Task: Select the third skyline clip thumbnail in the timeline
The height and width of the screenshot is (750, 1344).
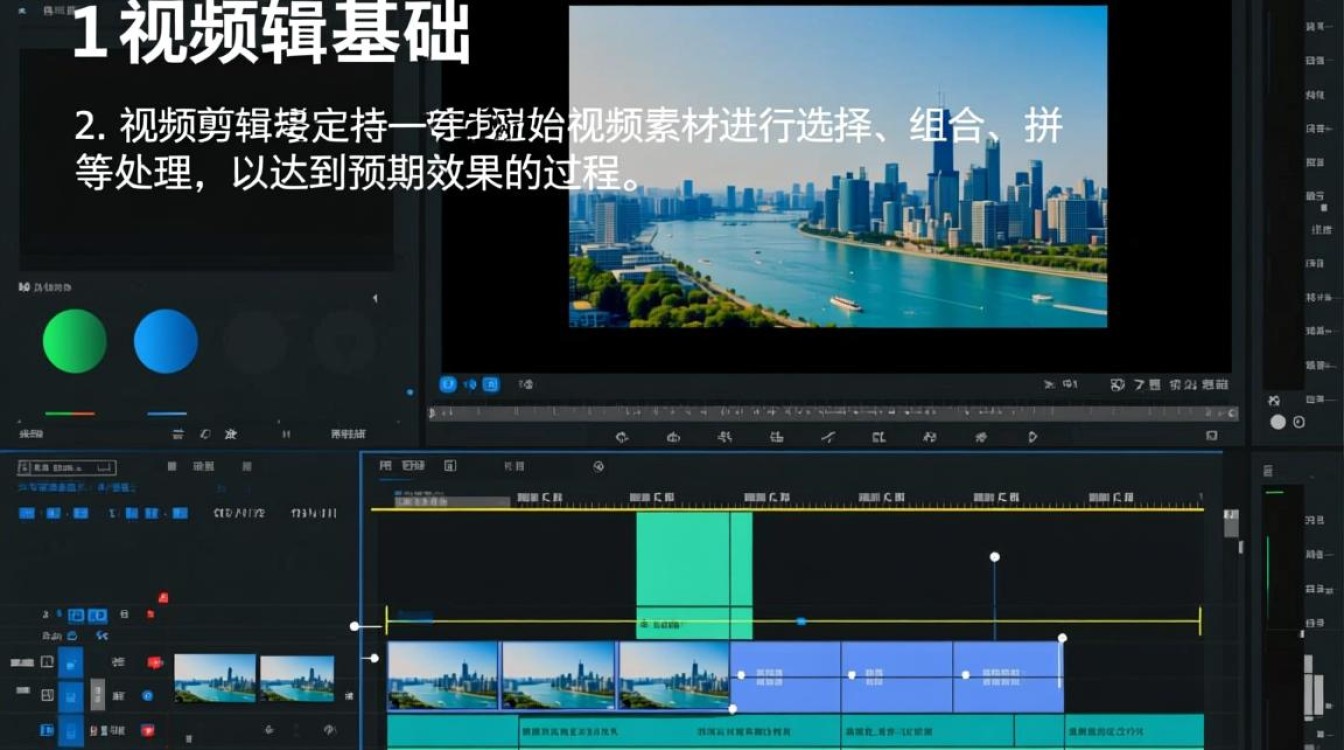Action: point(674,675)
